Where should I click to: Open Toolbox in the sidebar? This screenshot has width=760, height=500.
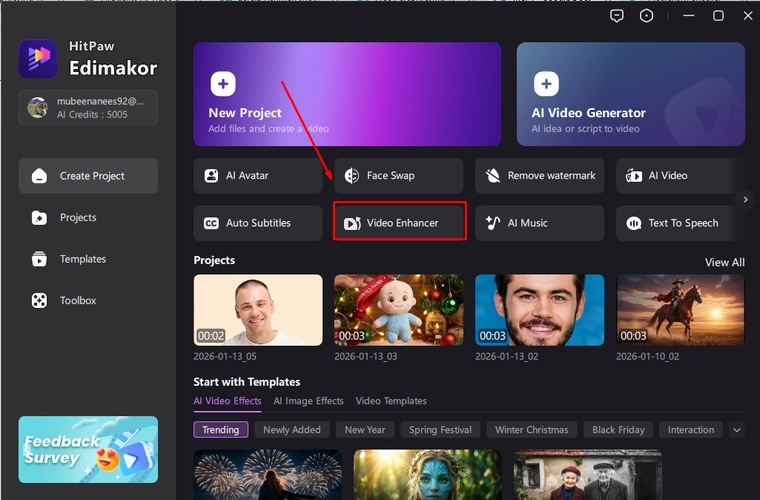click(88, 300)
